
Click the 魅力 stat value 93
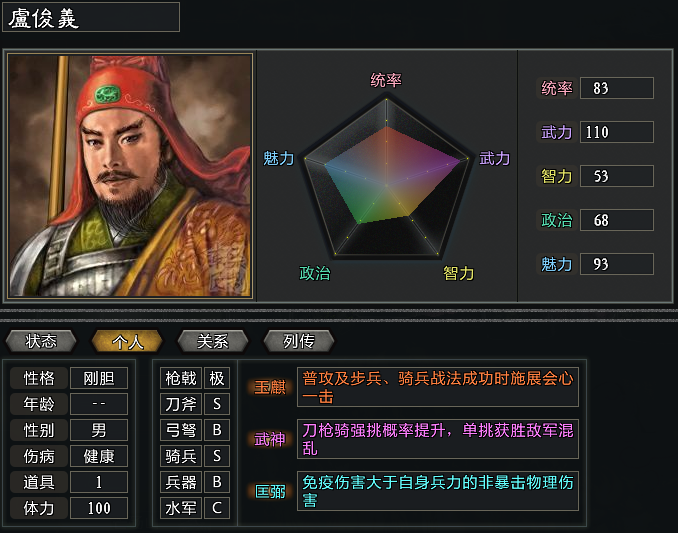pyautogui.click(x=616, y=264)
